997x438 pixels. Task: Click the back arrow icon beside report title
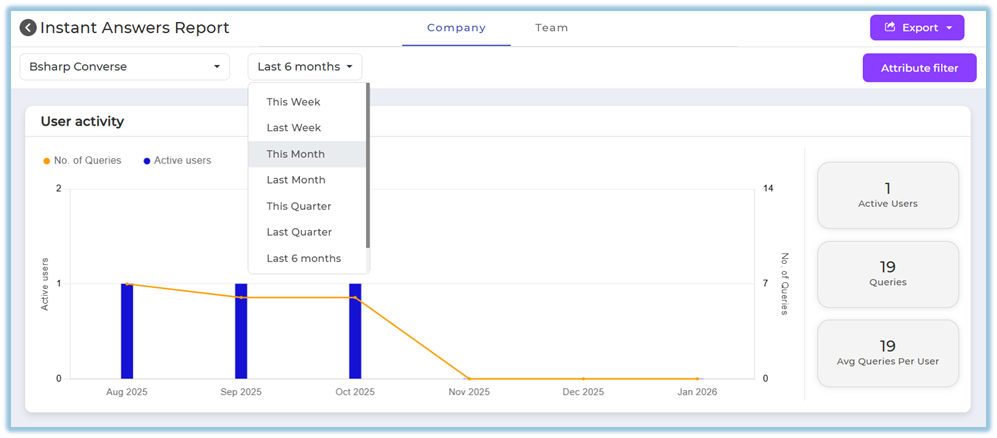coord(28,28)
